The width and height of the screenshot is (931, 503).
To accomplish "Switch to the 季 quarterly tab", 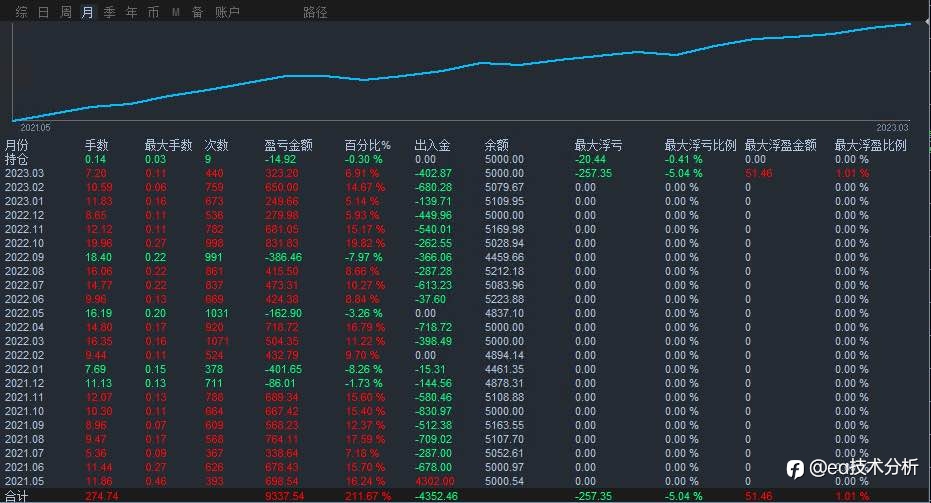I will pos(109,12).
